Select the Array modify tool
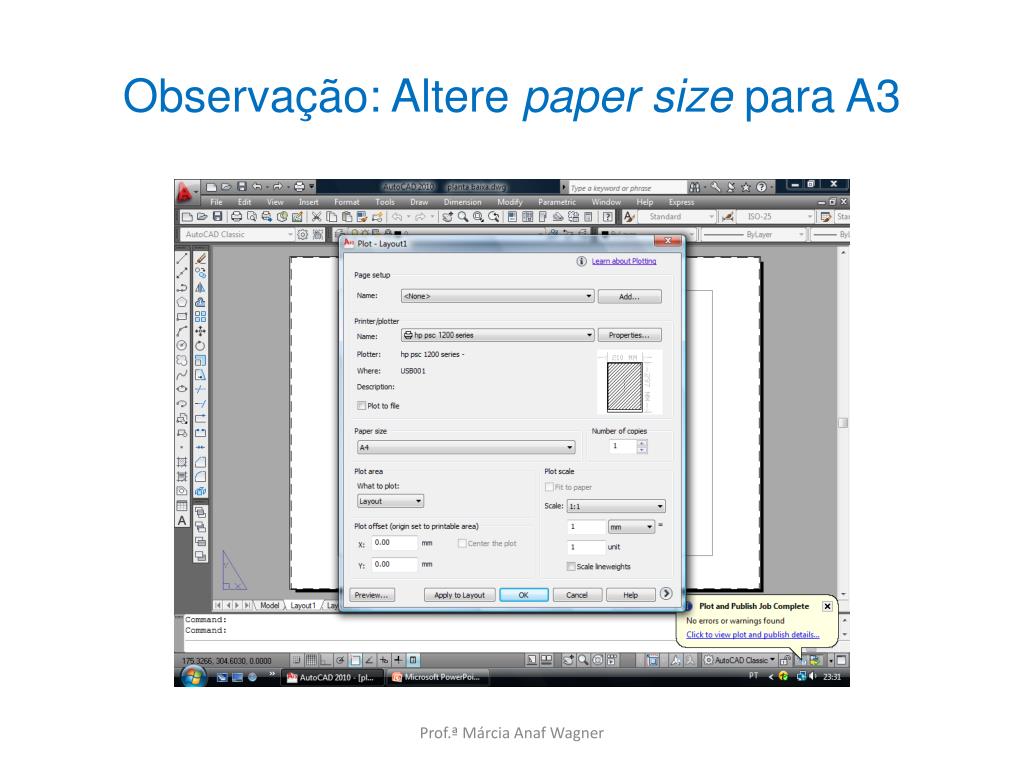Screen dimensions: 1024x768 point(200,317)
